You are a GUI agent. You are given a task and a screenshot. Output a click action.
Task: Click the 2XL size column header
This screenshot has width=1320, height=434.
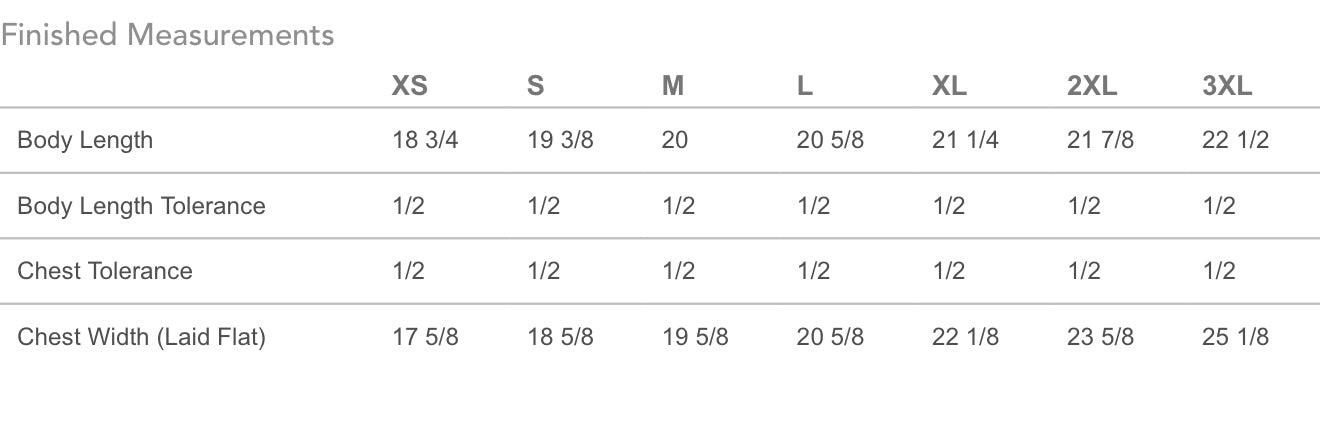point(1092,87)
